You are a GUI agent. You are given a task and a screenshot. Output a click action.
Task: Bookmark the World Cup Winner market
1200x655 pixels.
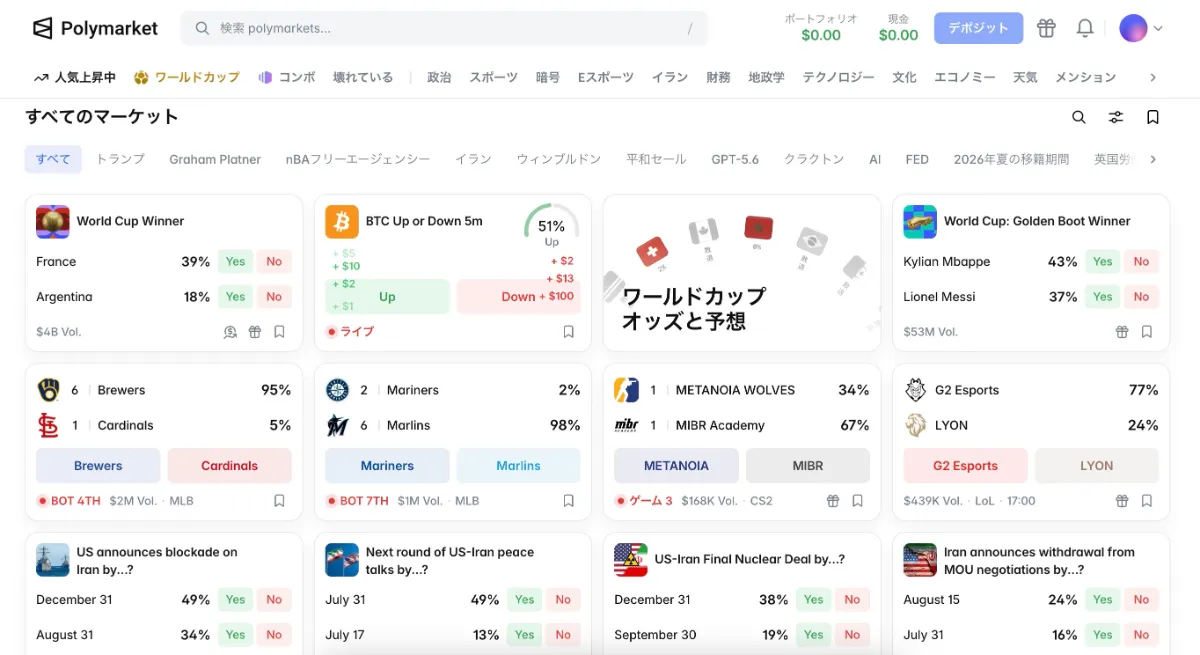click(x=279, y=332)
